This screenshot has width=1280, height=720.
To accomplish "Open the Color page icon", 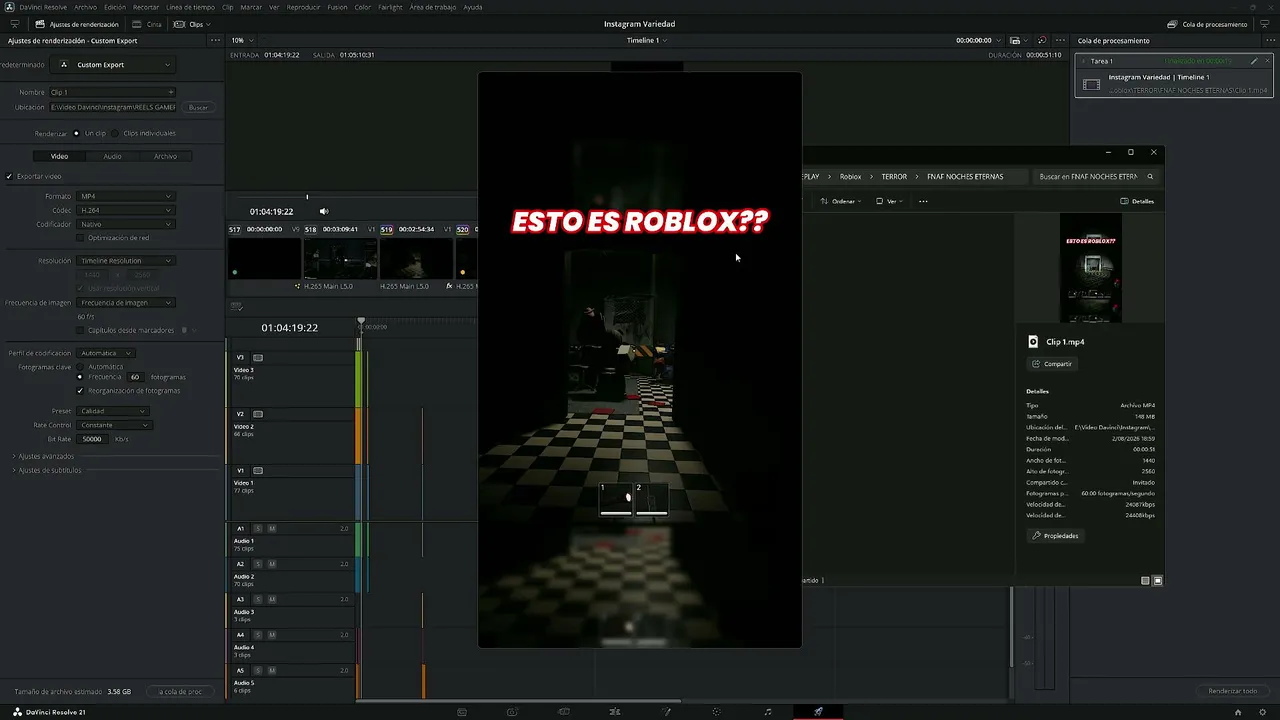I will [717, 711].
